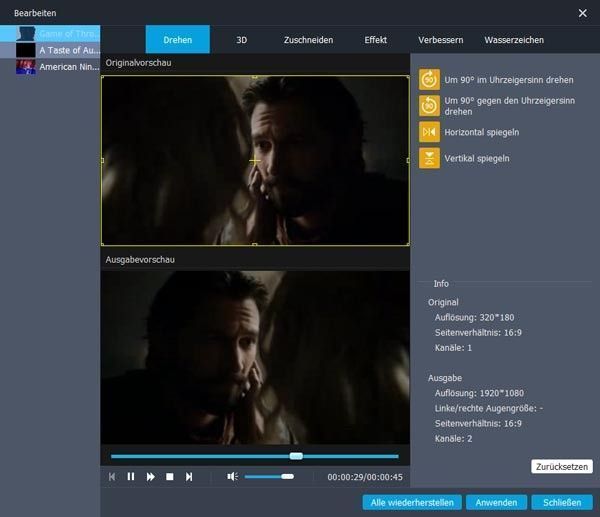This screenshot has height=517, width=600.
Task: Rotate 90° clockwise icon (im Uhrzeigersinn)
Action: 429,80
